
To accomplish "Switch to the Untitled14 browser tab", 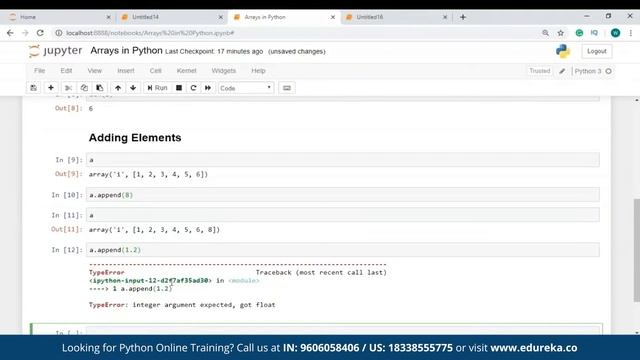I will 171,17.
